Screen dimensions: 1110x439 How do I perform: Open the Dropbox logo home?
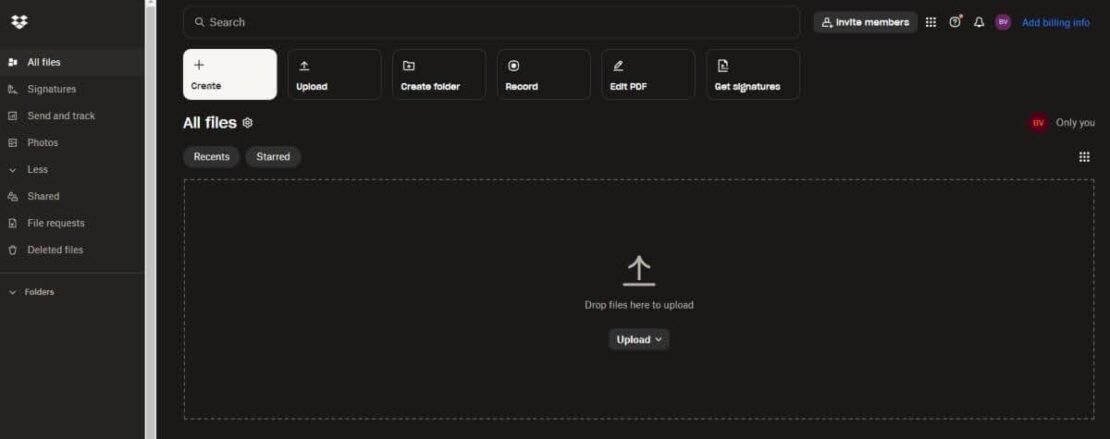coord(19,22)
